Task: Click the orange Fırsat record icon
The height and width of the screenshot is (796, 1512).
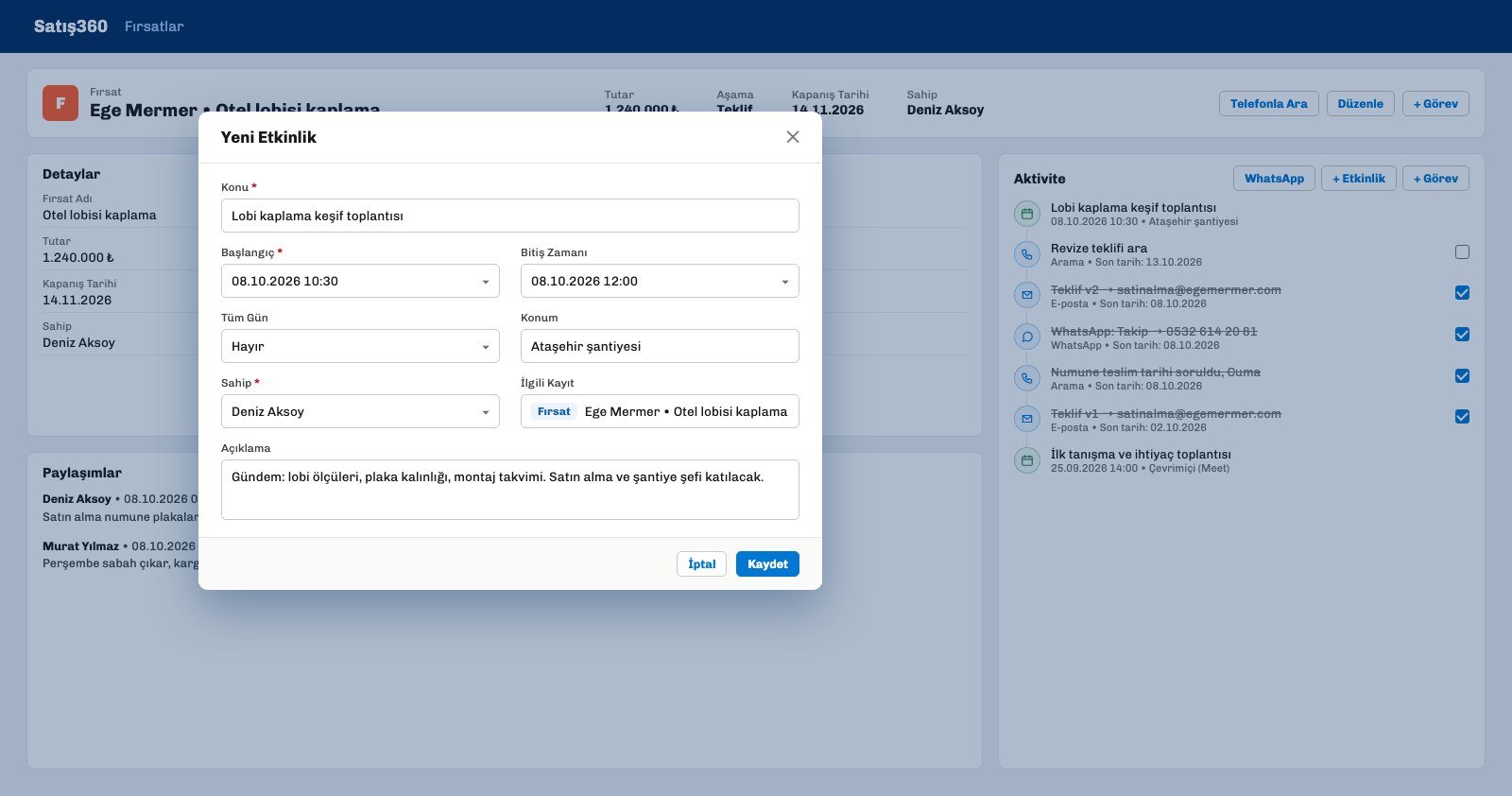Action: tap(60, 103)
